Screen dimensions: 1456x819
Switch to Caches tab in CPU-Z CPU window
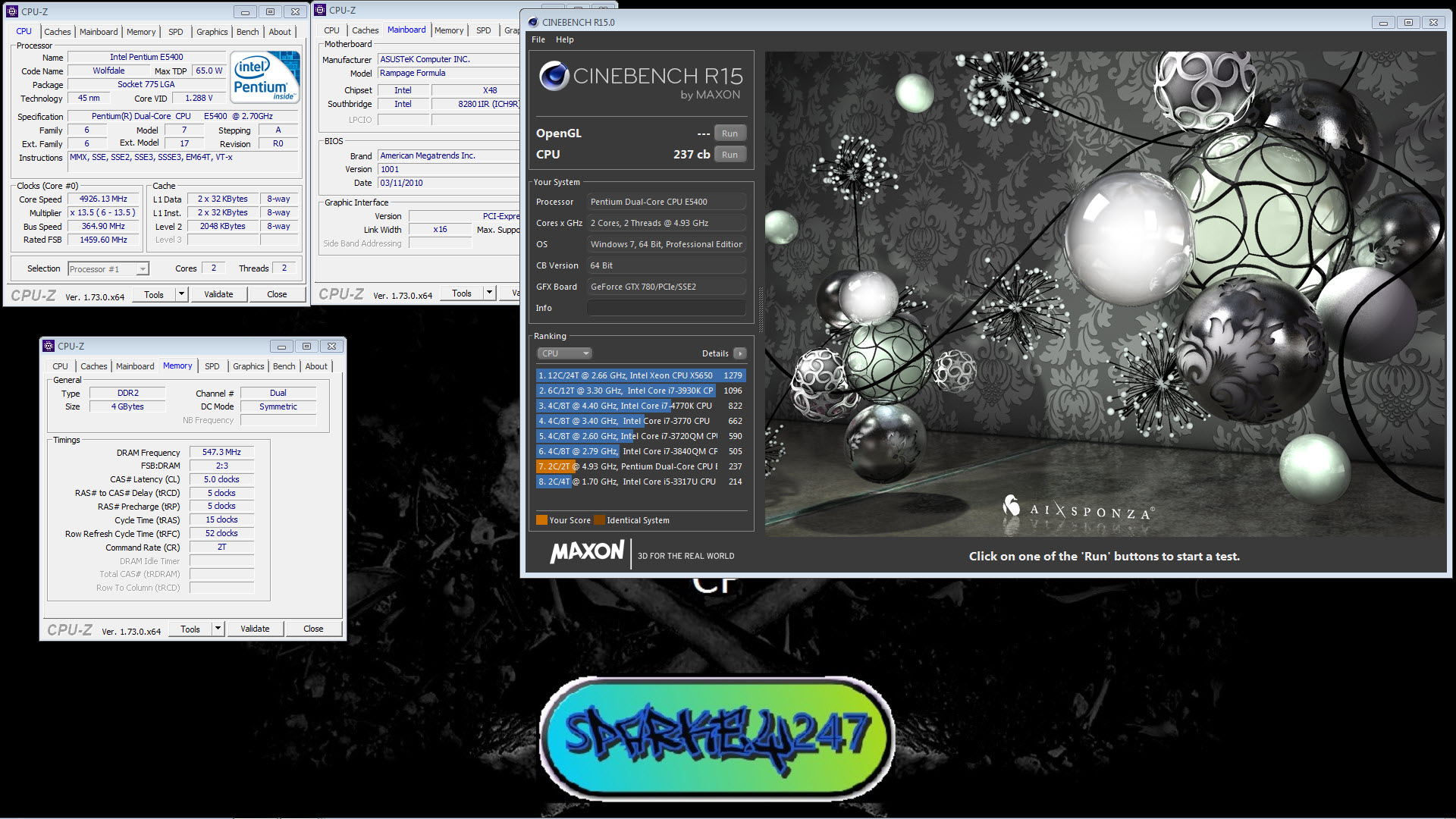pos(58,32)
